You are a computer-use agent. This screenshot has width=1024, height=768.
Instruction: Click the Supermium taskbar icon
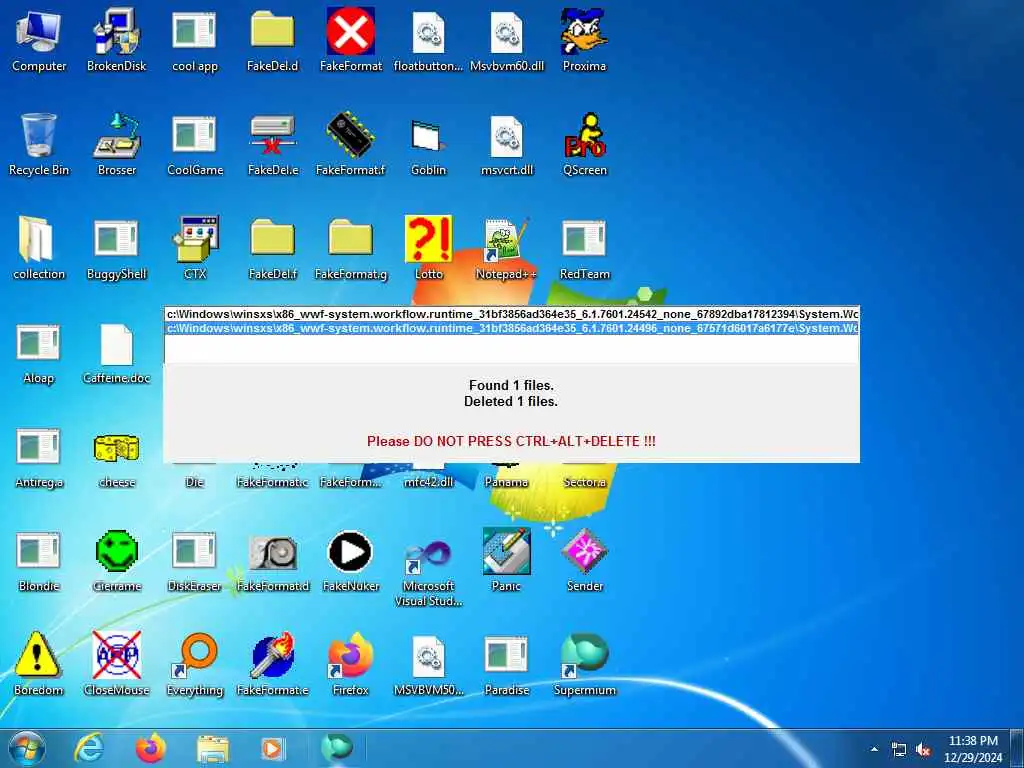pyautogui.click(x=337, y=748)
